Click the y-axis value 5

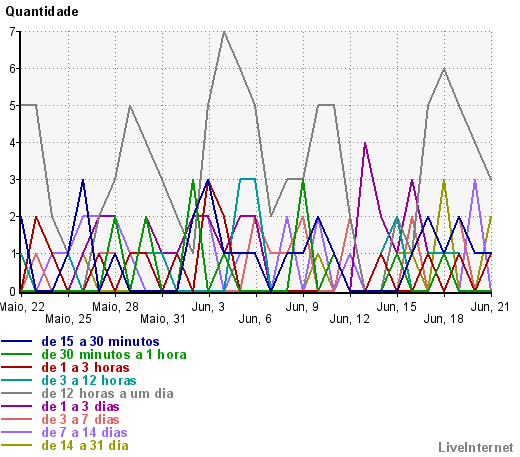point(12,106)
